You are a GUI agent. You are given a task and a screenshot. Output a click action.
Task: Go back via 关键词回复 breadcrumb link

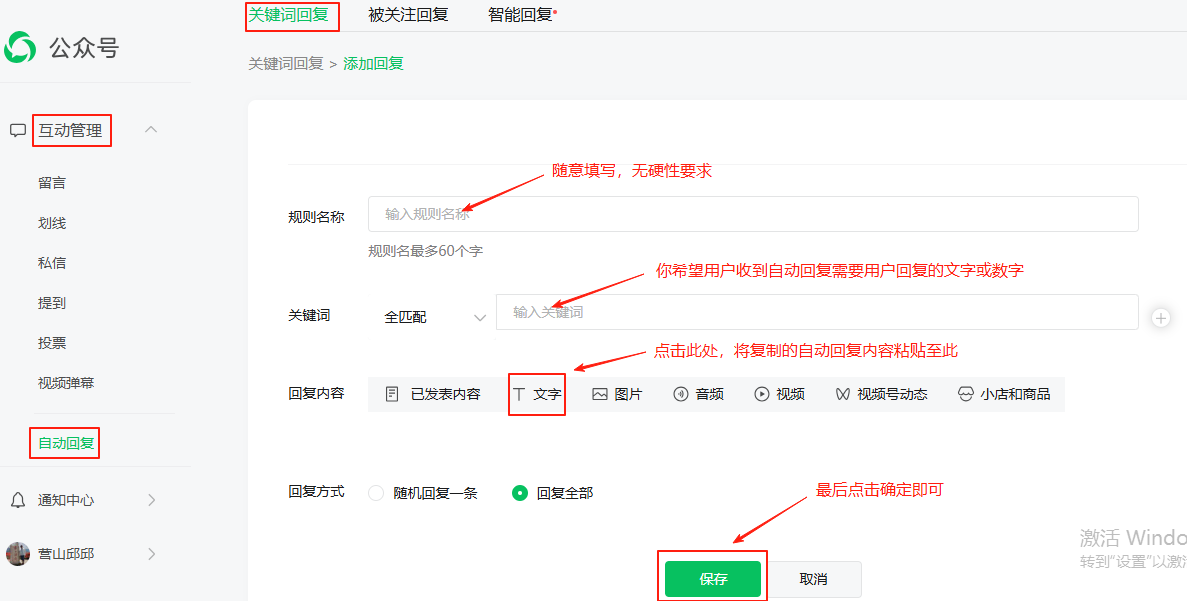coord(285,64)
